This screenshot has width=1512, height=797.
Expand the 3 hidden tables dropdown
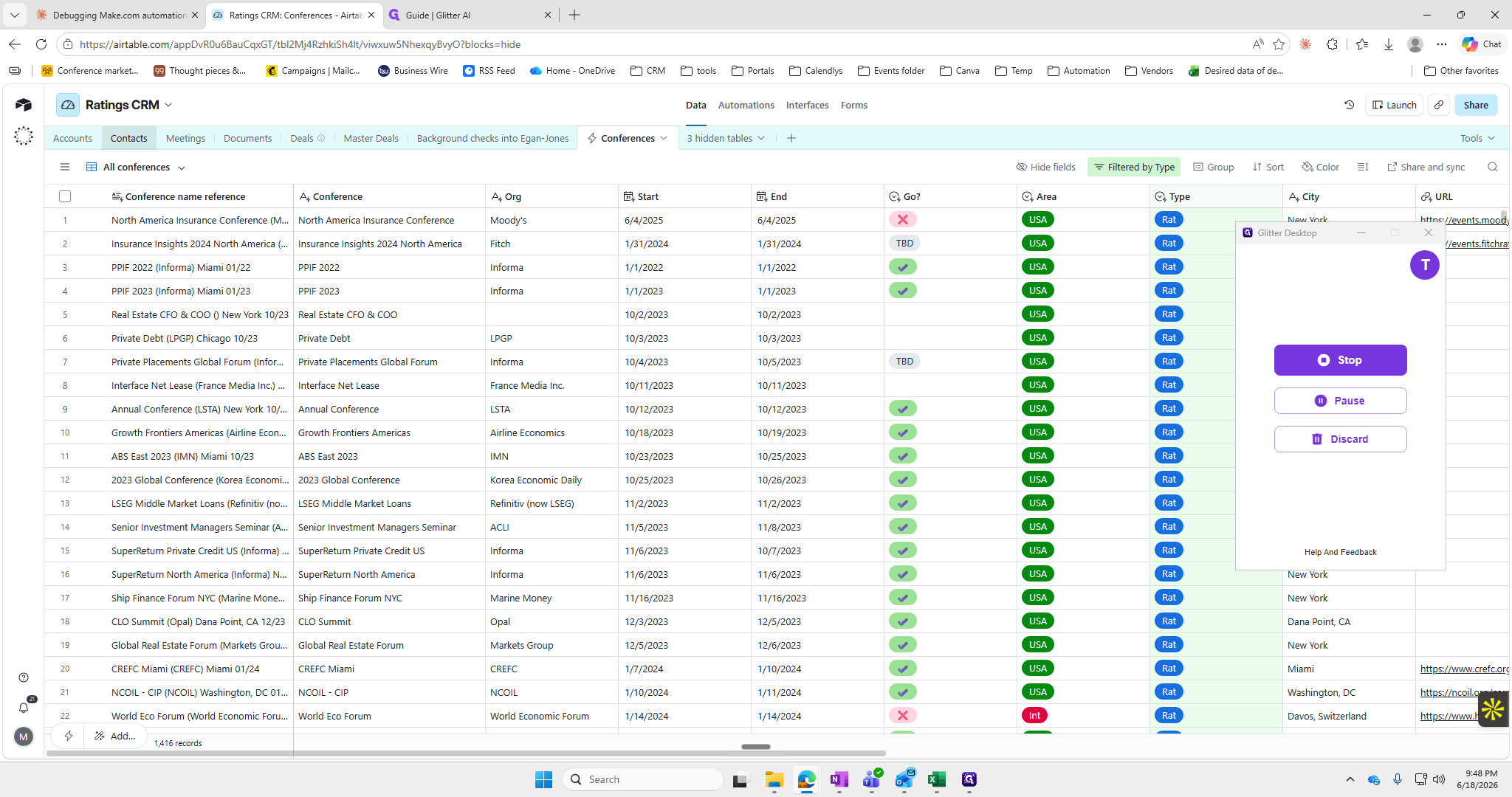(726, 138)
